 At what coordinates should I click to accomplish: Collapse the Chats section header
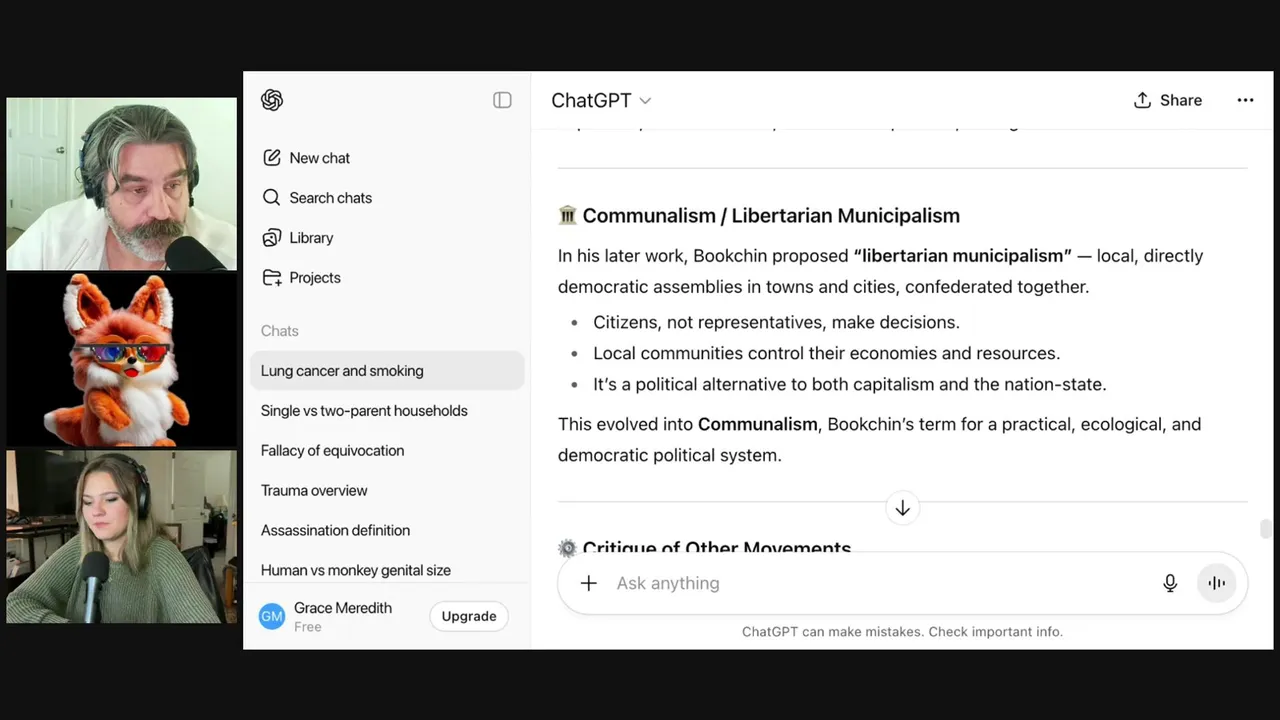coord(280,331)
